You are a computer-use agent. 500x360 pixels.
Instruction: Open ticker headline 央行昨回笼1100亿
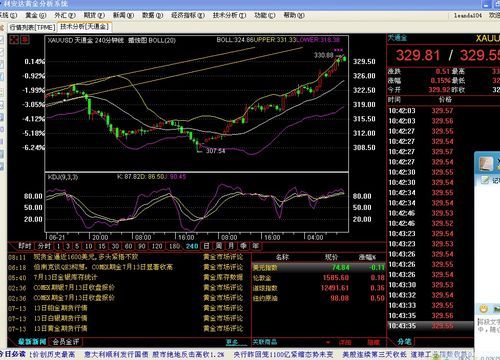[283, 354]
